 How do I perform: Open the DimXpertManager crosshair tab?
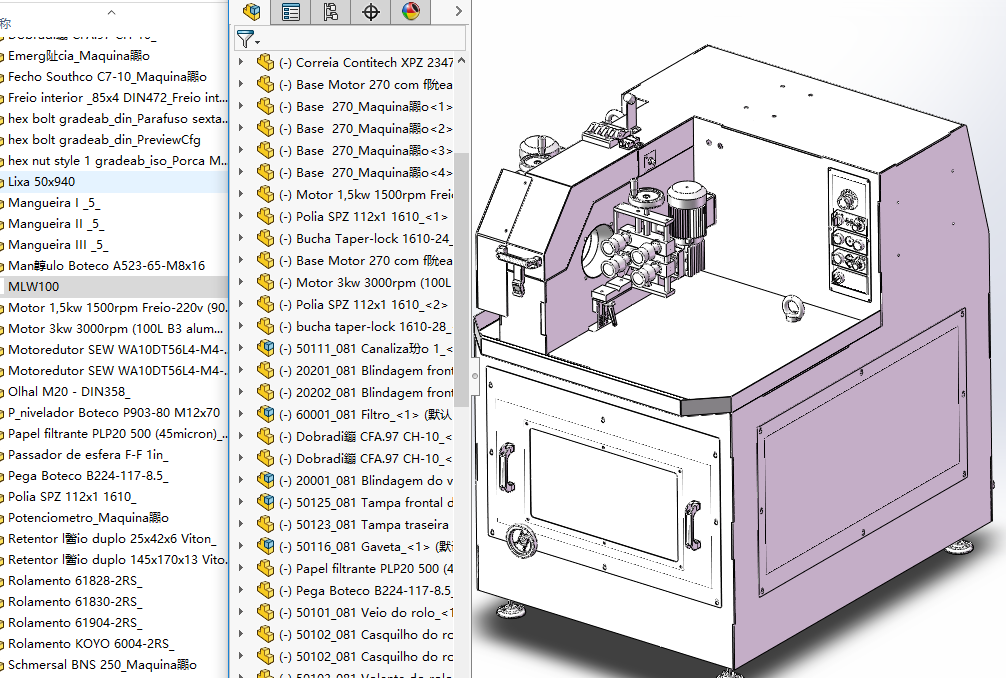click(x=371, y=12)
